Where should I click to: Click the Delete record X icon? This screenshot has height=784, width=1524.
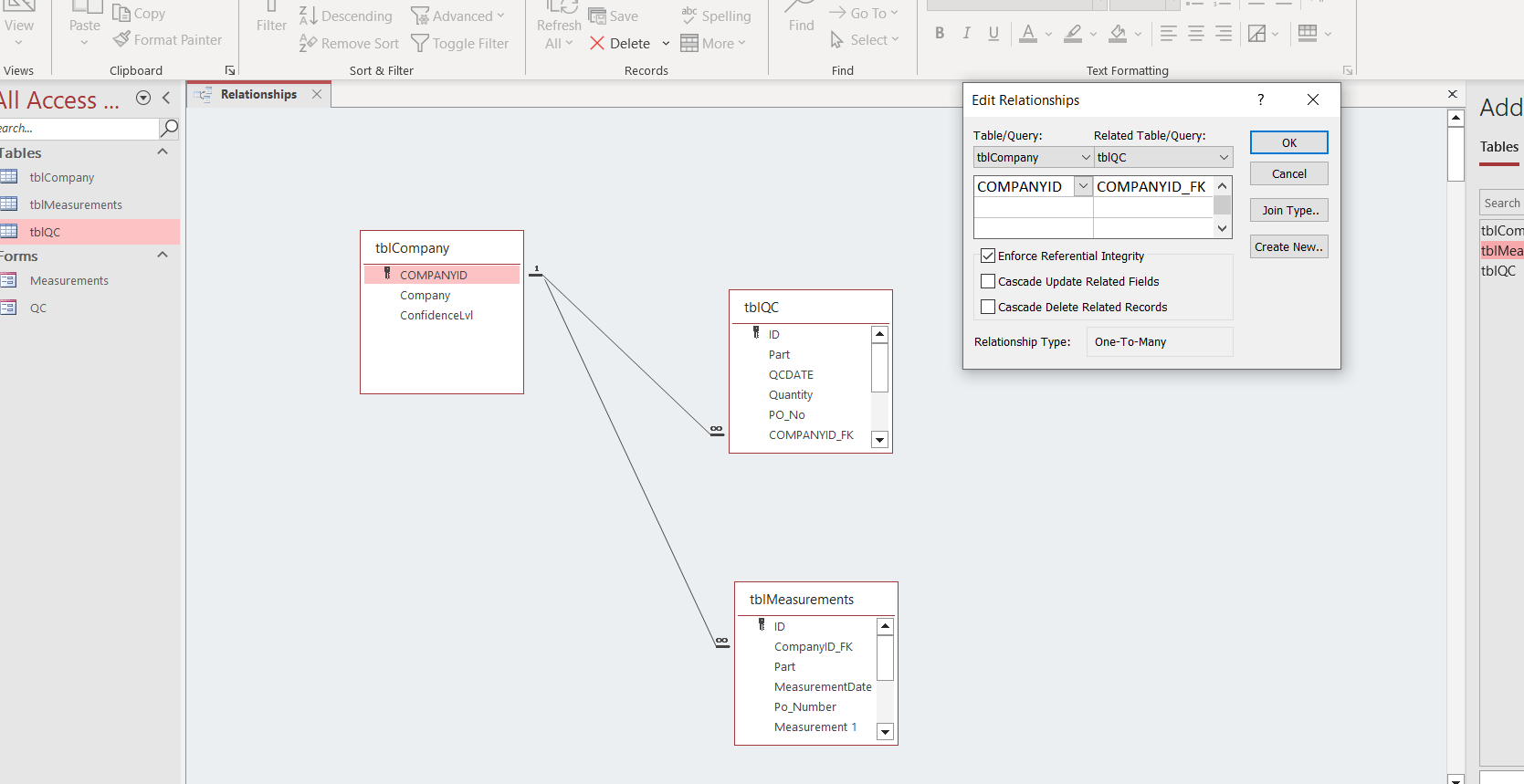tap(597, 43)
